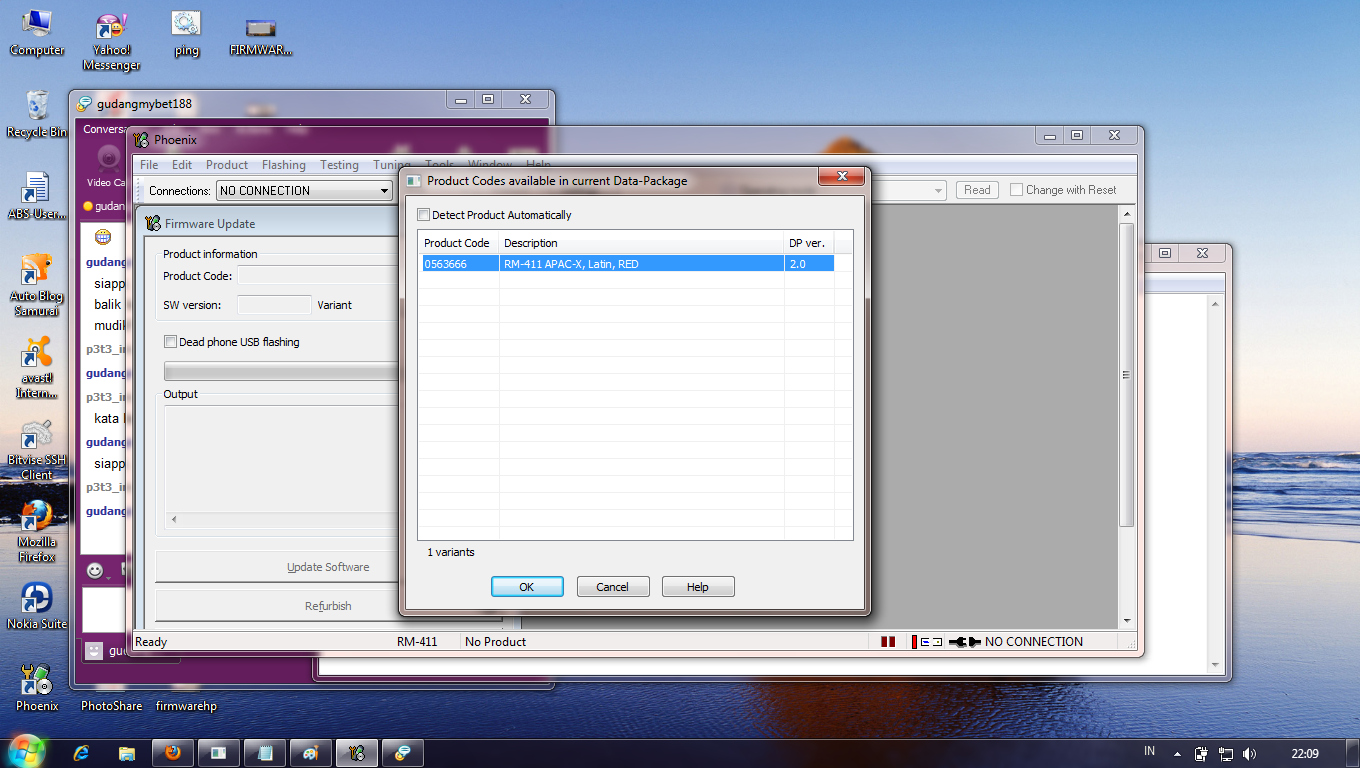Image resolution: width=1360 pixels, height=768 pixels.
Task: Open firmwarehp desktop item
Action: click(x=186, y=706)
